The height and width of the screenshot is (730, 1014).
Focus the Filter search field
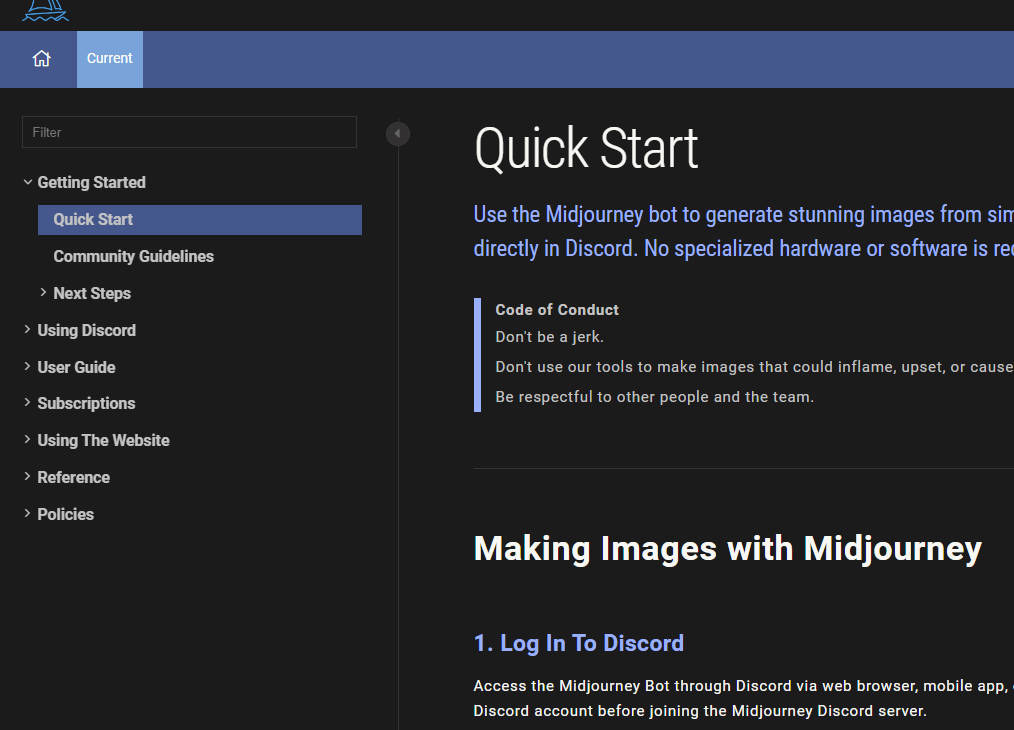pyautogui.click(x=189, y=132)
